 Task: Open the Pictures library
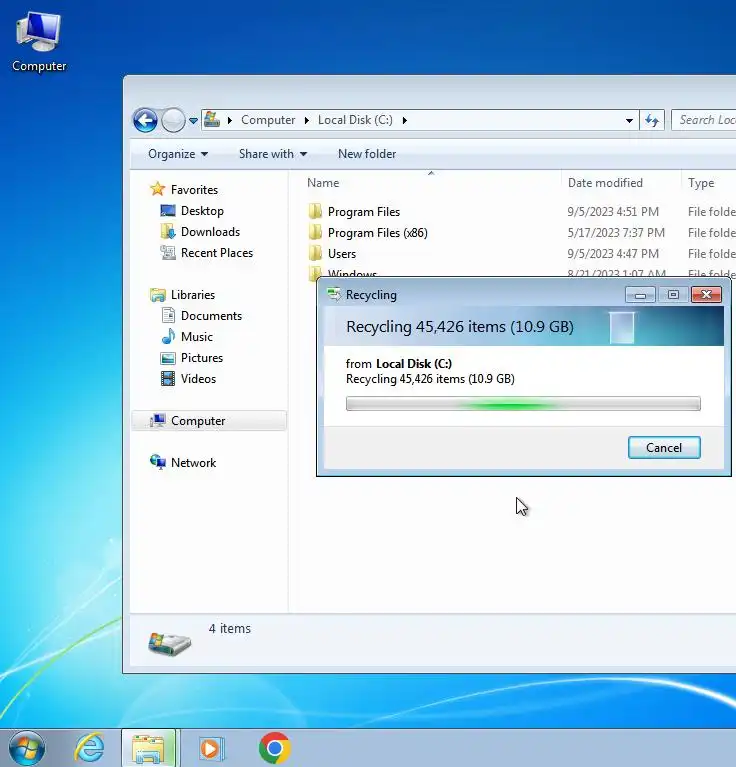[x=201, y=358]
